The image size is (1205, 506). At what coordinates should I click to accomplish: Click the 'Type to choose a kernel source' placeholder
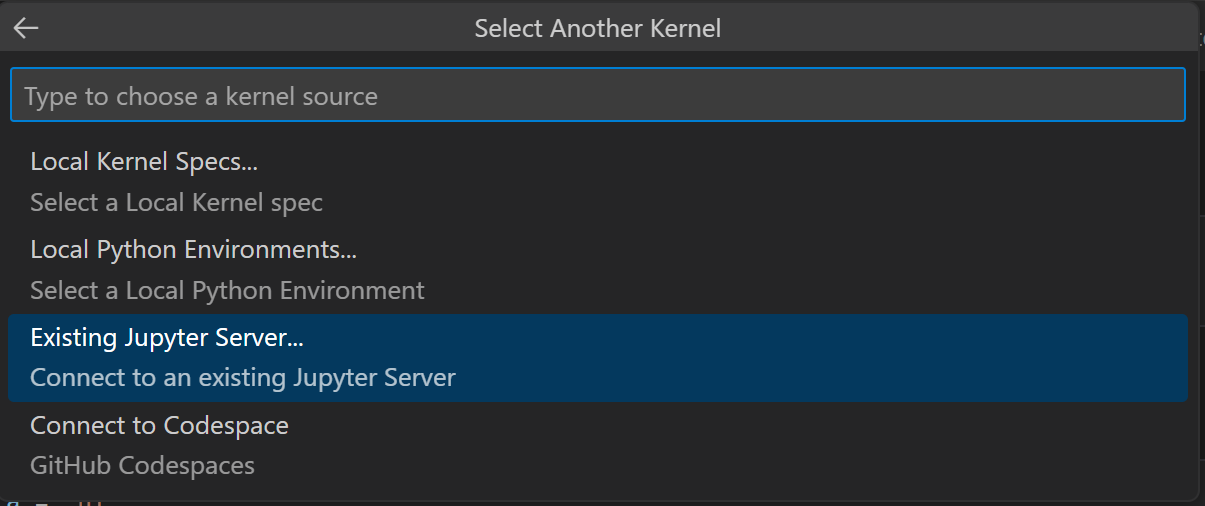coord(201,97)
